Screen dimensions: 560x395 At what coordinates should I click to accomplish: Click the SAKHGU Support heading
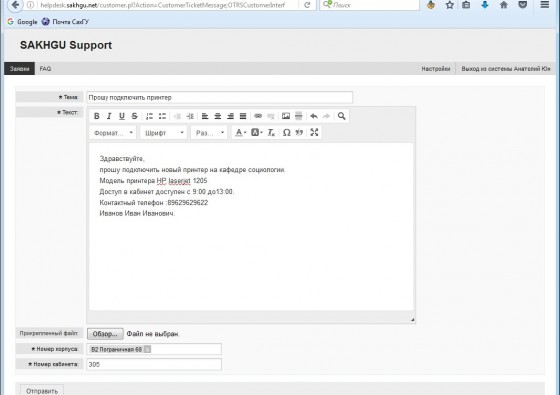tap(66, 45)
